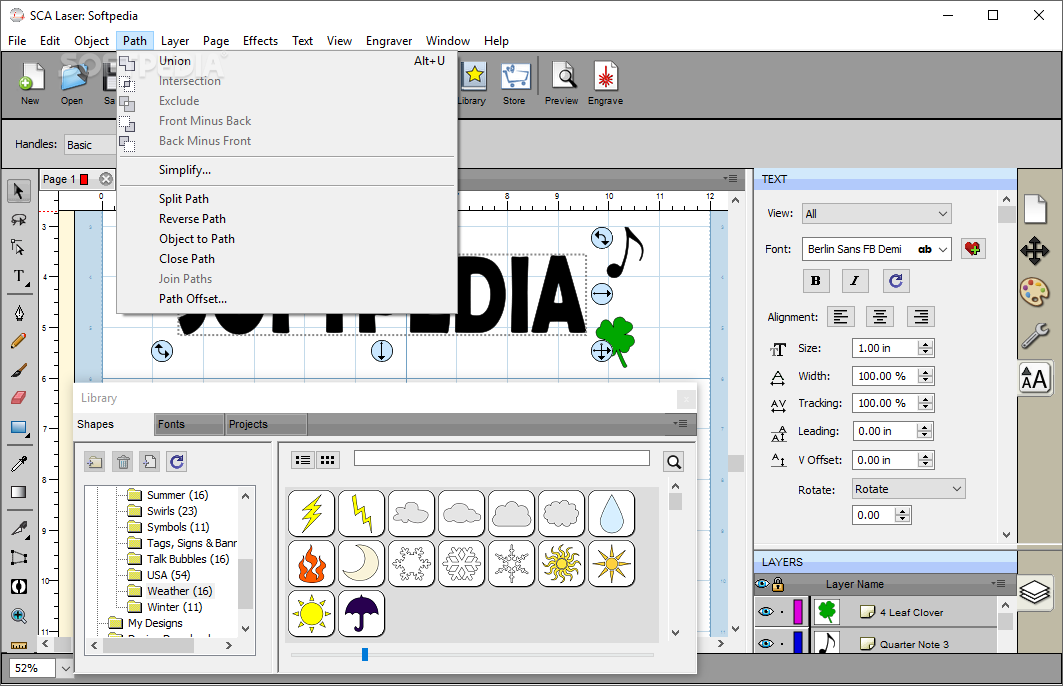The width and height of the screenshot is (1063, 686).
Task: Select the Pencil tool
Action: pyautogui.click(x=19, y=341)
